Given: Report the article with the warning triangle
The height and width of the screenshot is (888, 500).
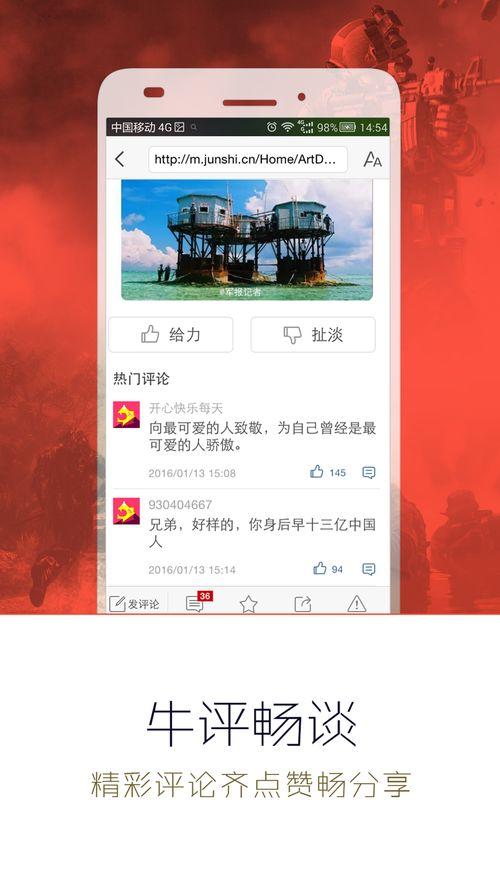Looking at the screenshot, I should tap(357, 604).
